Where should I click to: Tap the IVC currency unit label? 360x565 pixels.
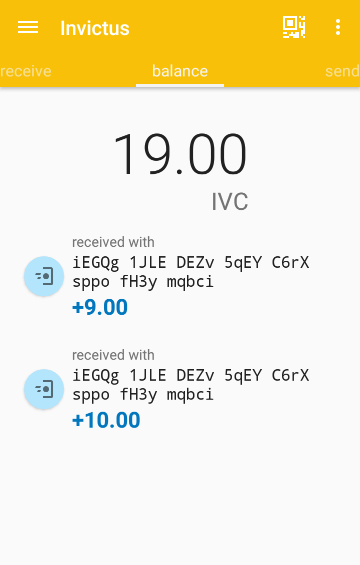[x=230, y=202]
